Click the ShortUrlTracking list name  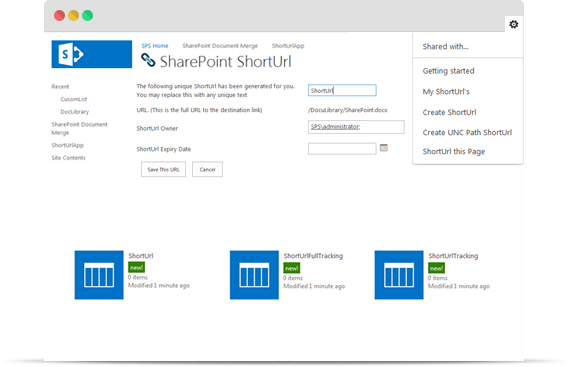(x=453, y=256)
